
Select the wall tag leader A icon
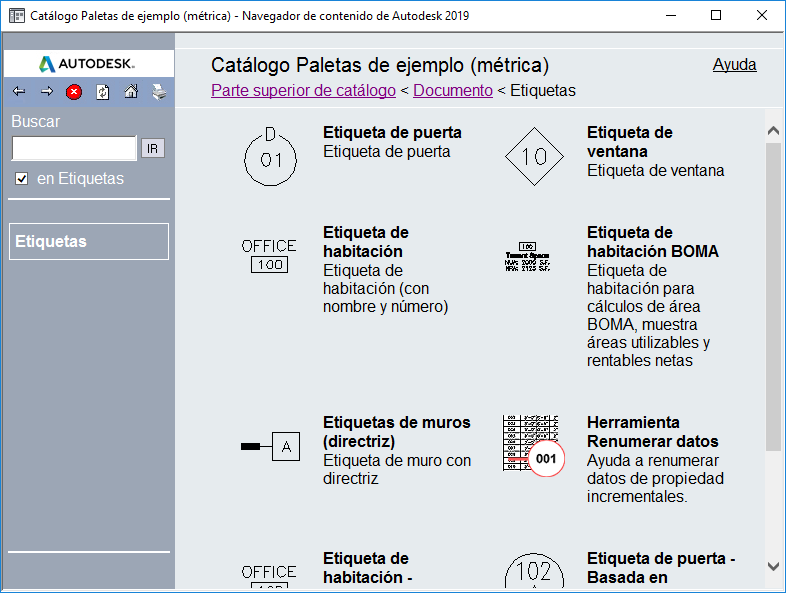pos(270,446)
